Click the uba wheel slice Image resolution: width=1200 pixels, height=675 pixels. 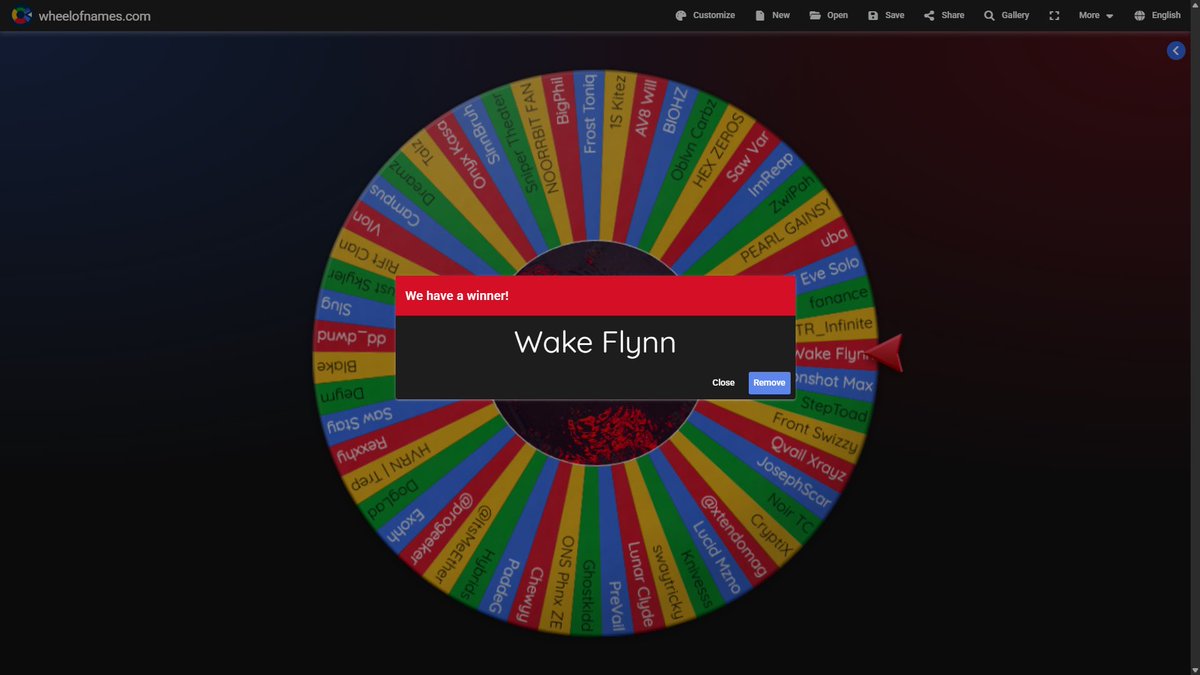834,238
